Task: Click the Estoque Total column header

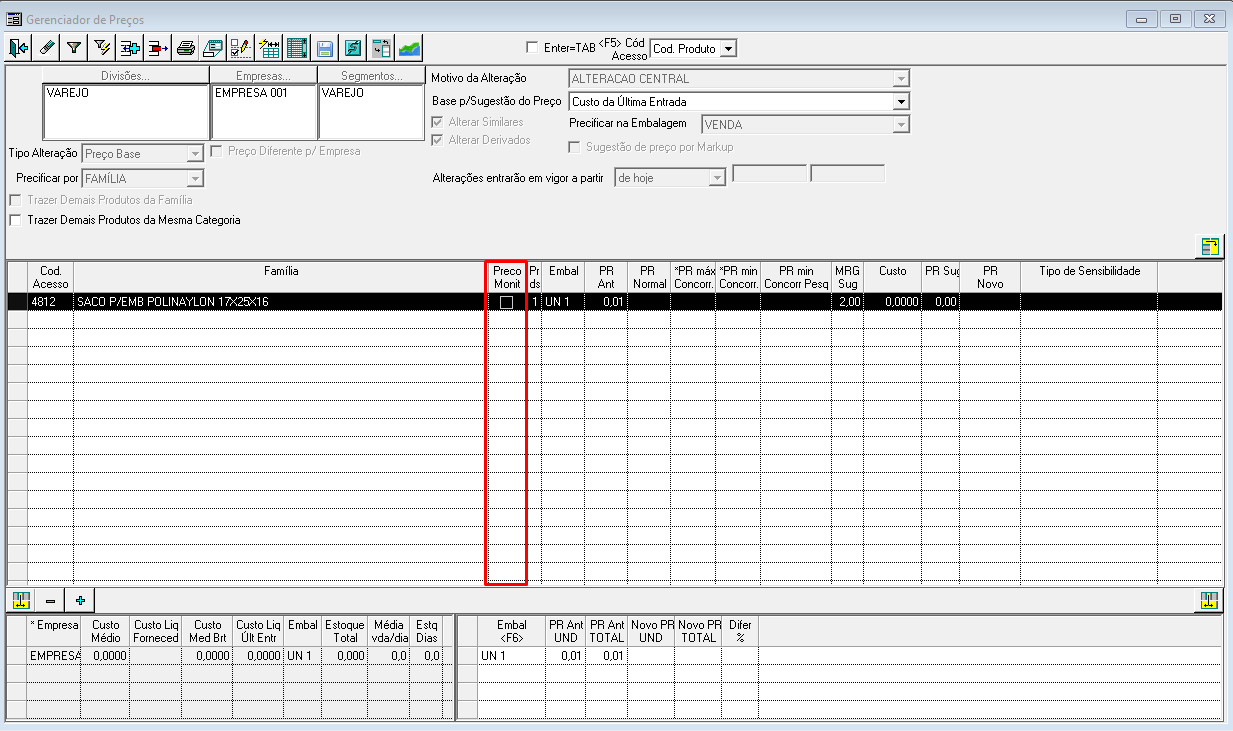Action: click(345, 631)
